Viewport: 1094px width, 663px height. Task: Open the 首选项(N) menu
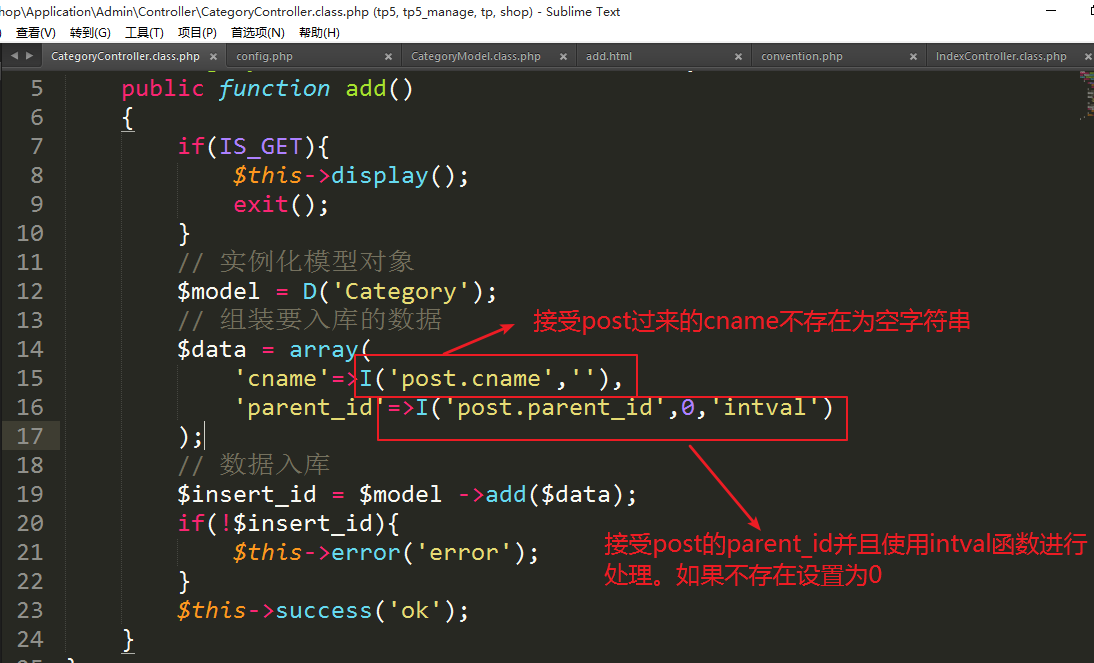257,33
